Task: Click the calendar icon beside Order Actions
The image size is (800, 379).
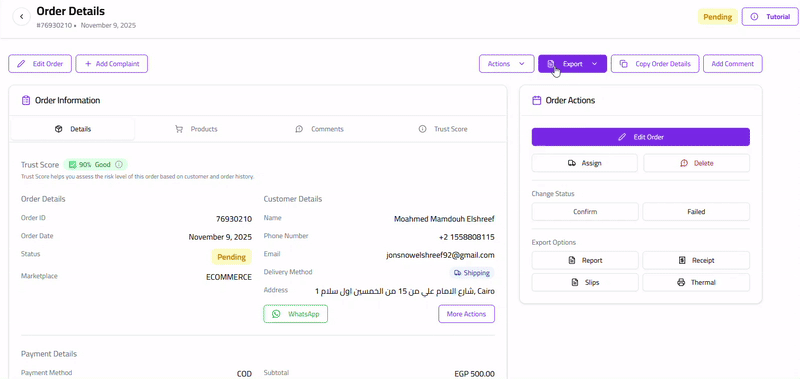Action: (x=536, y=100)
